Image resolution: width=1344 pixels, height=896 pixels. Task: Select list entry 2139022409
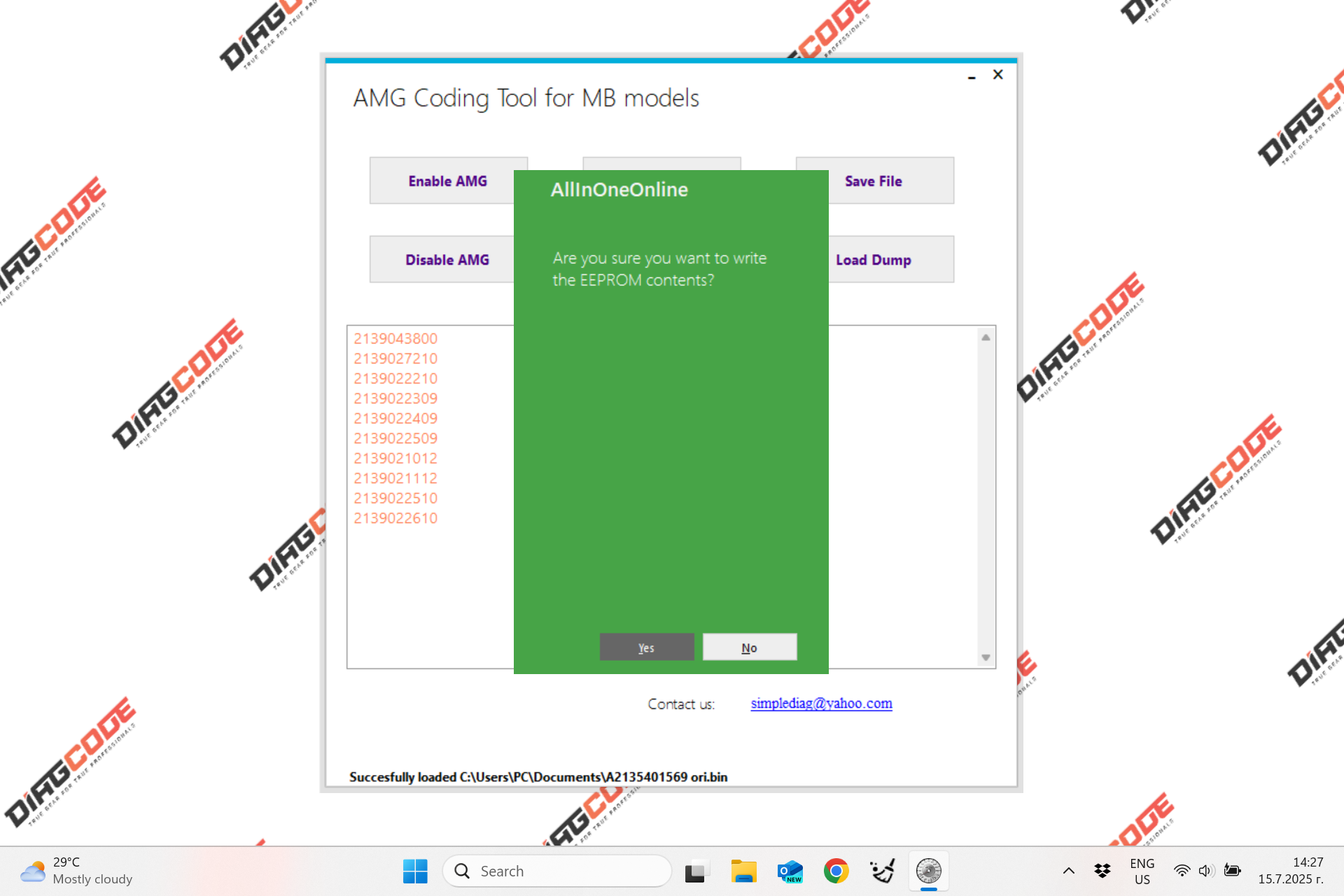395,419
